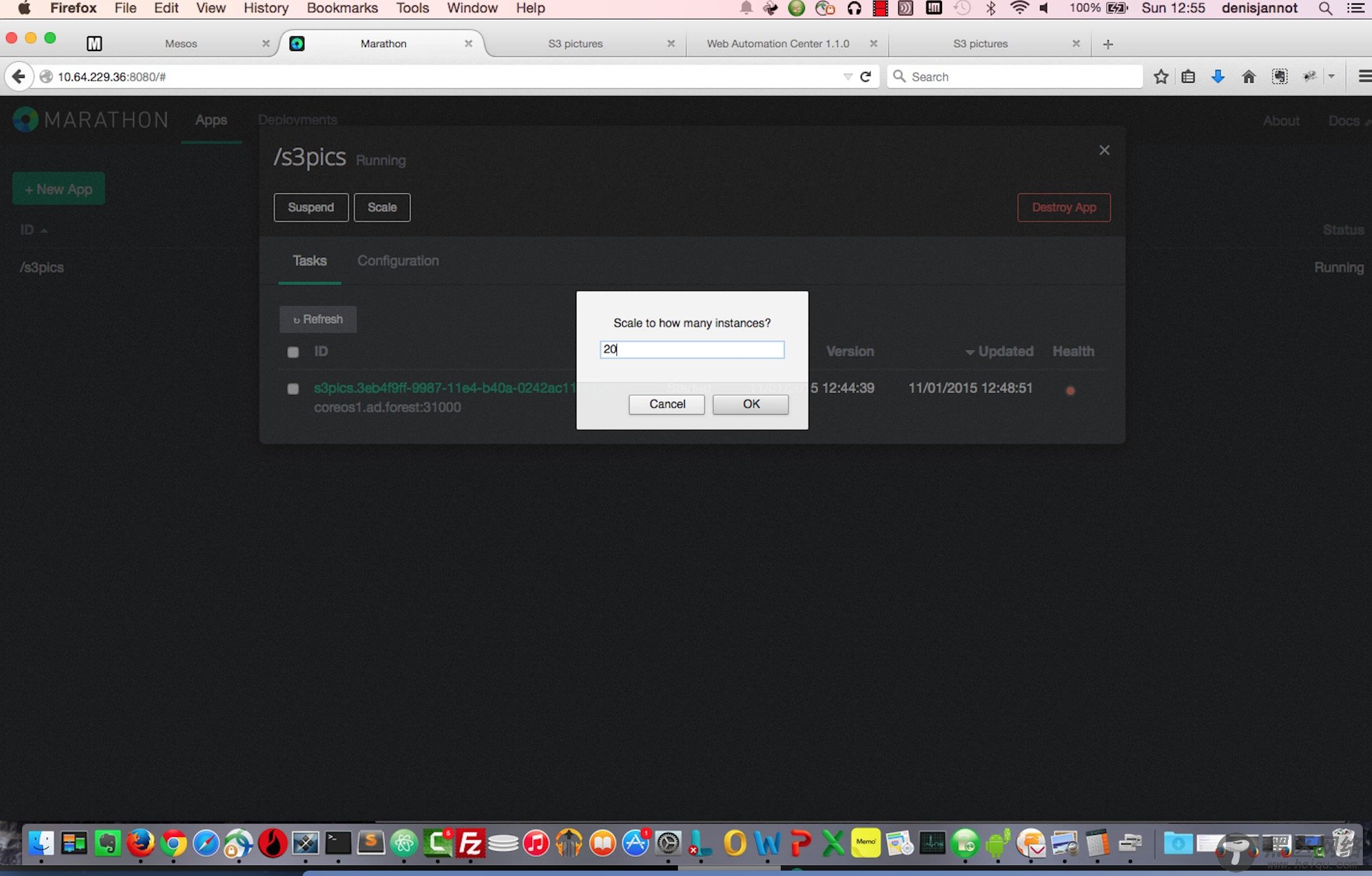Confirm scaling with the OK button

coord(751,404)
